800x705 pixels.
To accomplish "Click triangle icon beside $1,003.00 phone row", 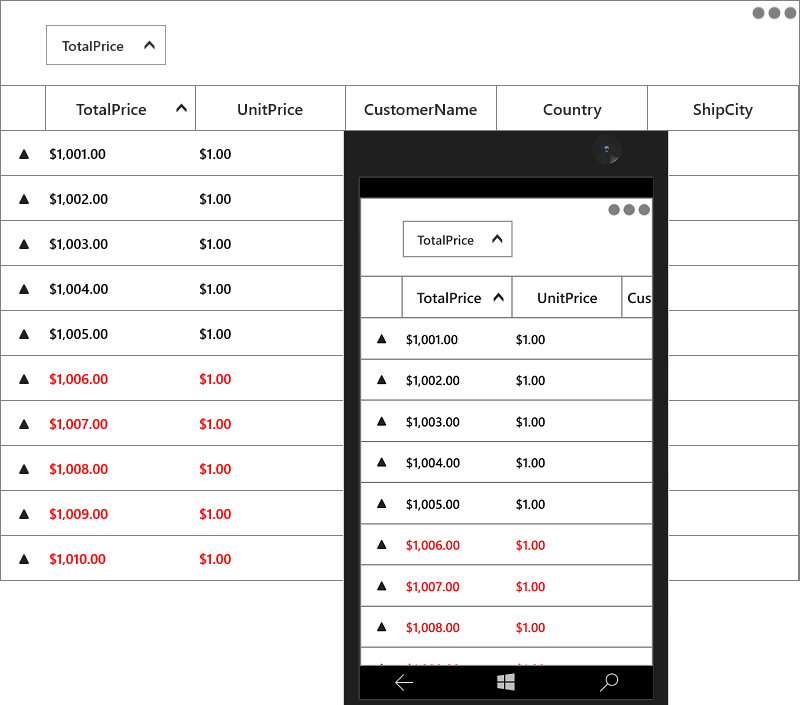I will coord(382,421).
